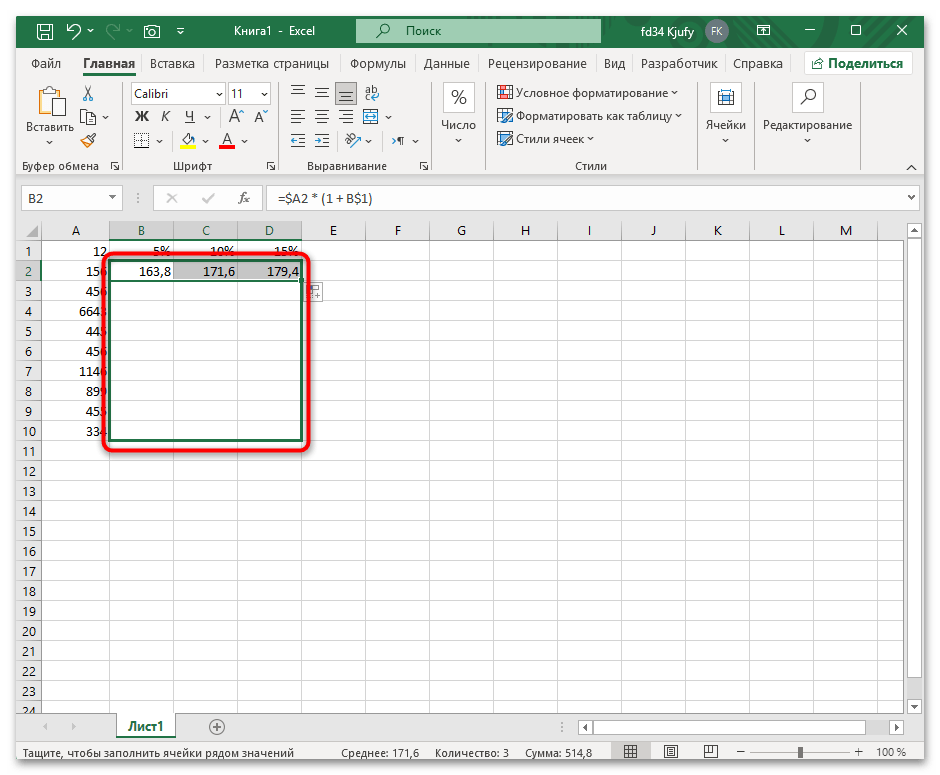
Task: Increase indent
Action: (322, 141)
